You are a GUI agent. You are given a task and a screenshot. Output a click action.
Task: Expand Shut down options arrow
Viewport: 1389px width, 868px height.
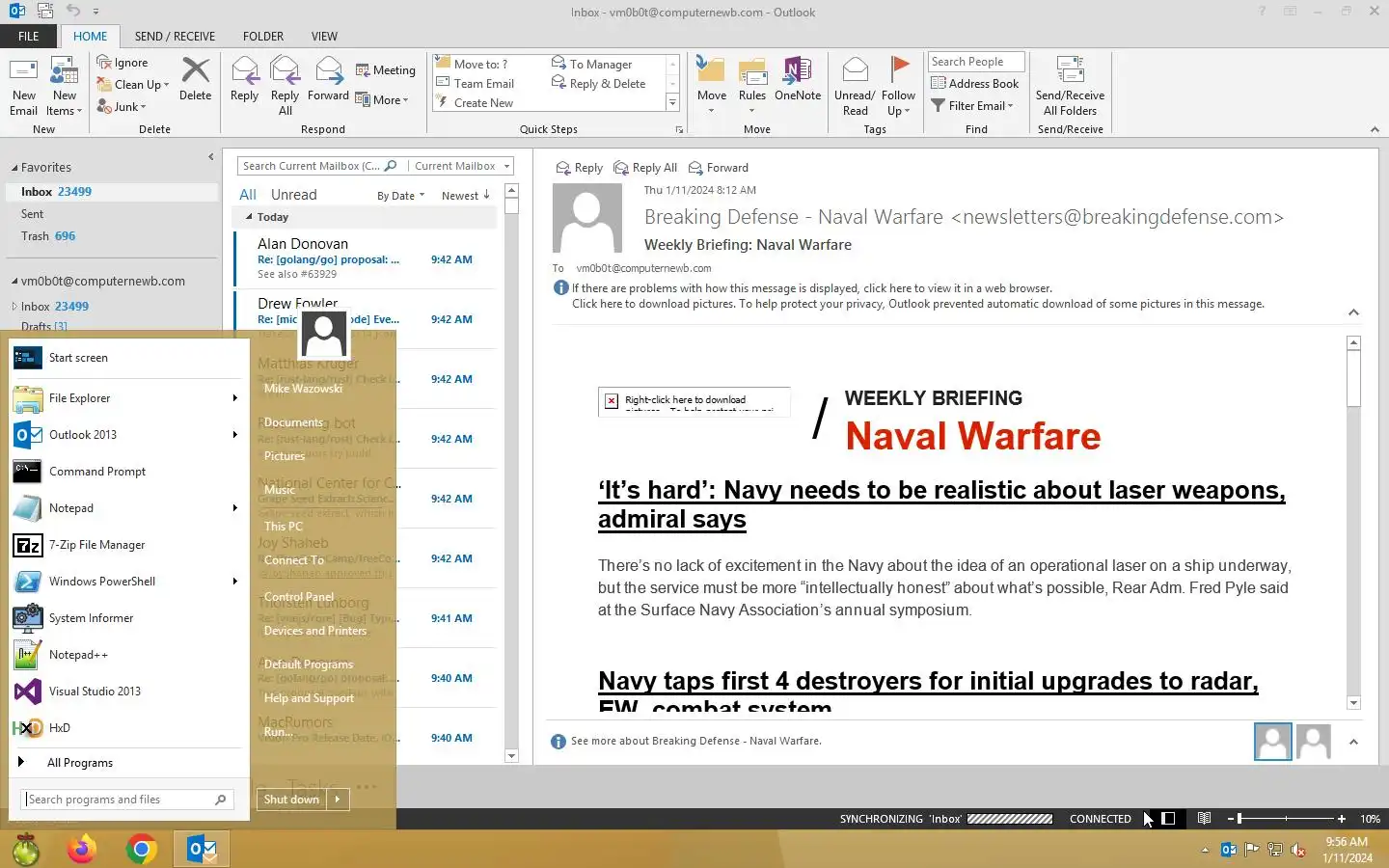coord(338,800)
